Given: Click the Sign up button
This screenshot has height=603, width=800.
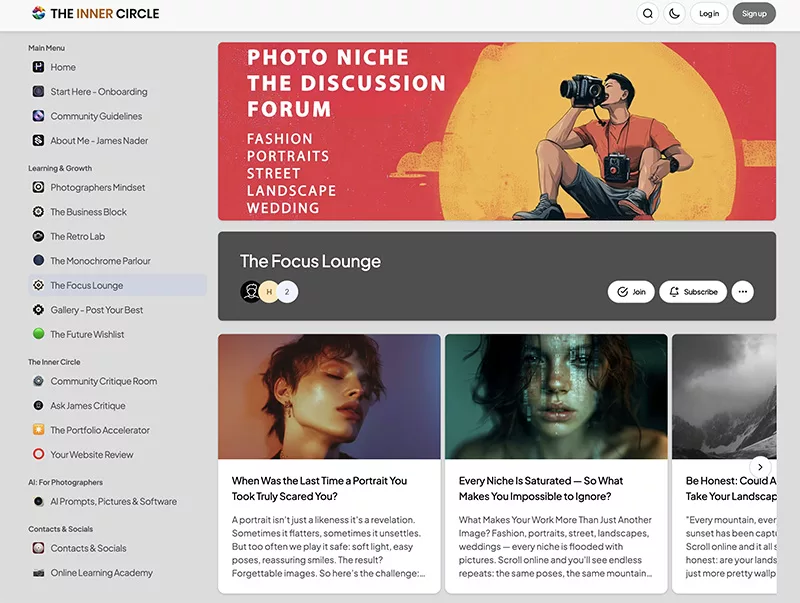Looking at the screenshot, I should point(755,13).
